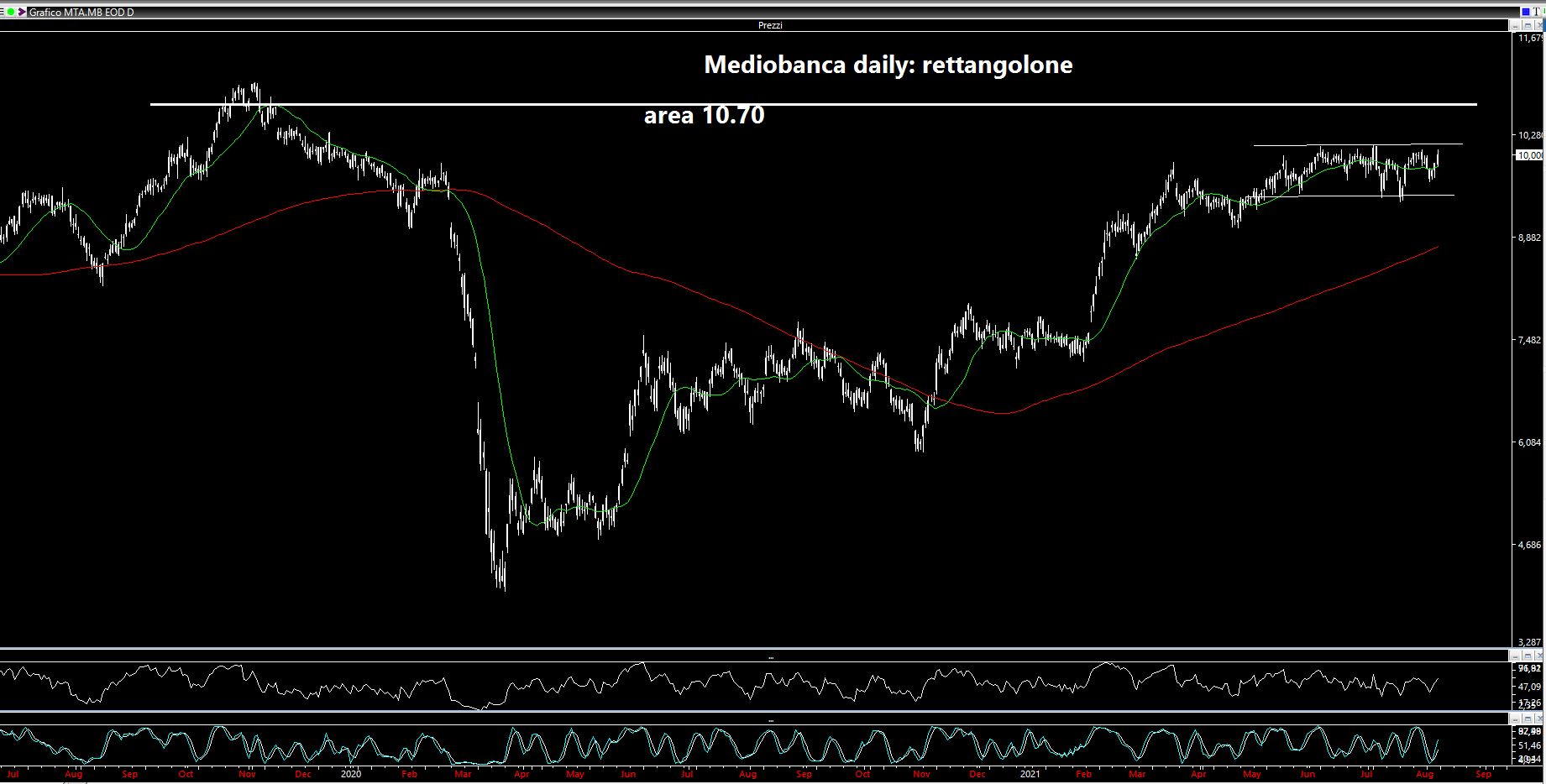Click the first Jul label on time axis
Screen dimensions: 1546x784
[x=12, y=773]
